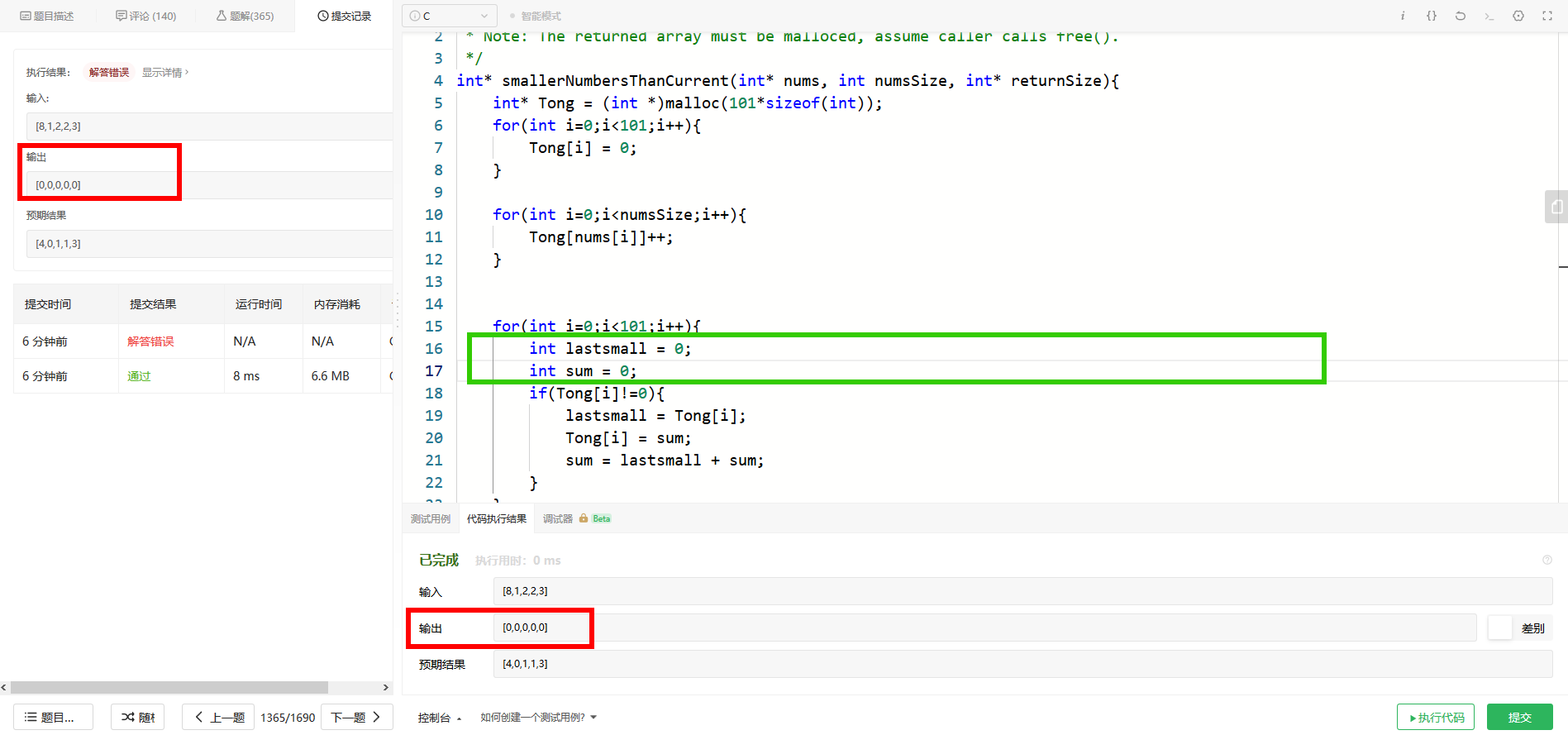Screen dimensions: 1568x735
Task: Open the side note panel icon
Action: [x=1556, y=207]
